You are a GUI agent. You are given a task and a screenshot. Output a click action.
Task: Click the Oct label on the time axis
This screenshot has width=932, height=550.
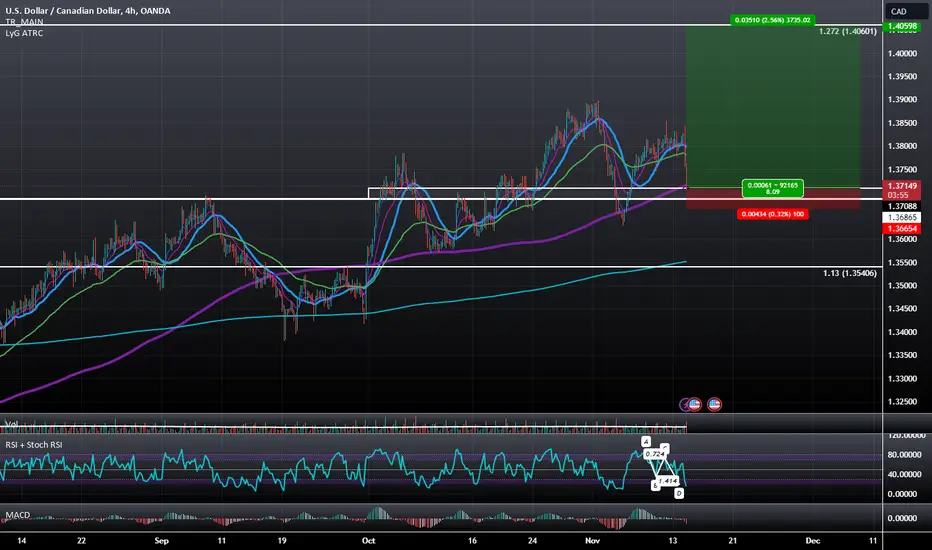[x=369, y=540]
